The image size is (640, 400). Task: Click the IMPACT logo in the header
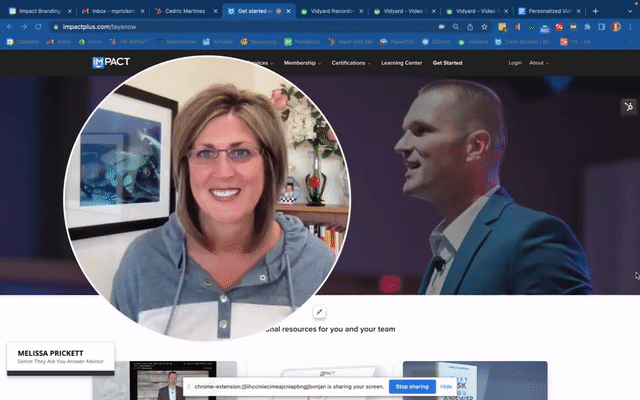point(111,62)
